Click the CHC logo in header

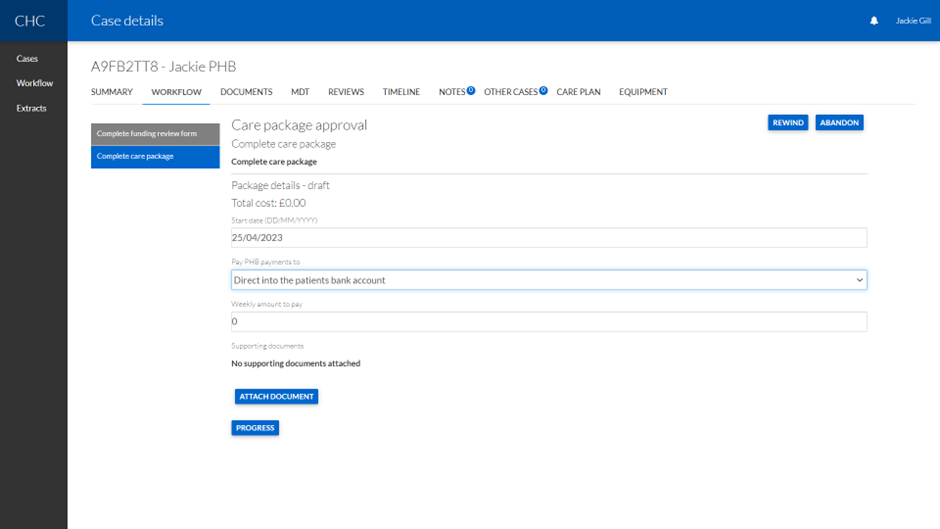click(x=30, y=21)
